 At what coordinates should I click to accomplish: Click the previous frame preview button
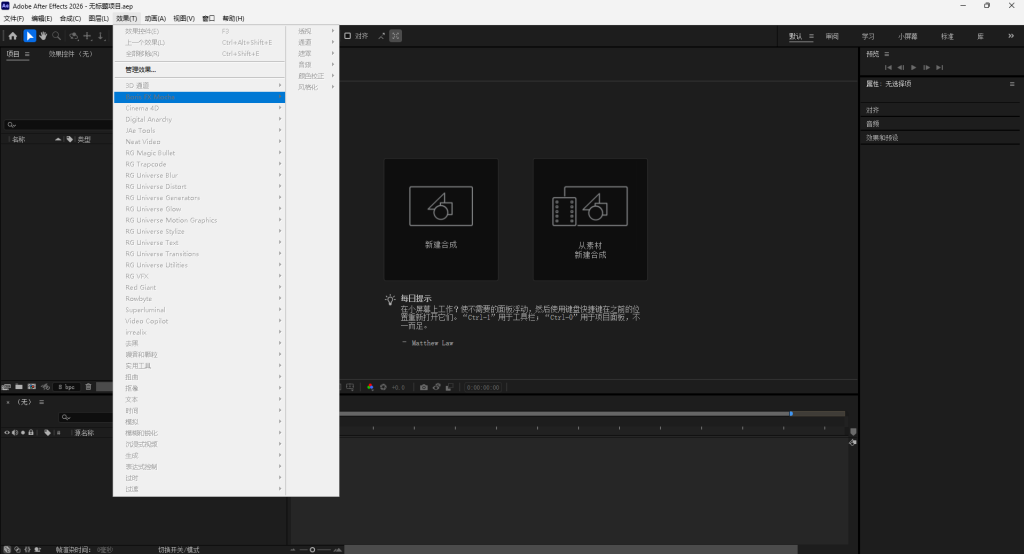(901, 67)
